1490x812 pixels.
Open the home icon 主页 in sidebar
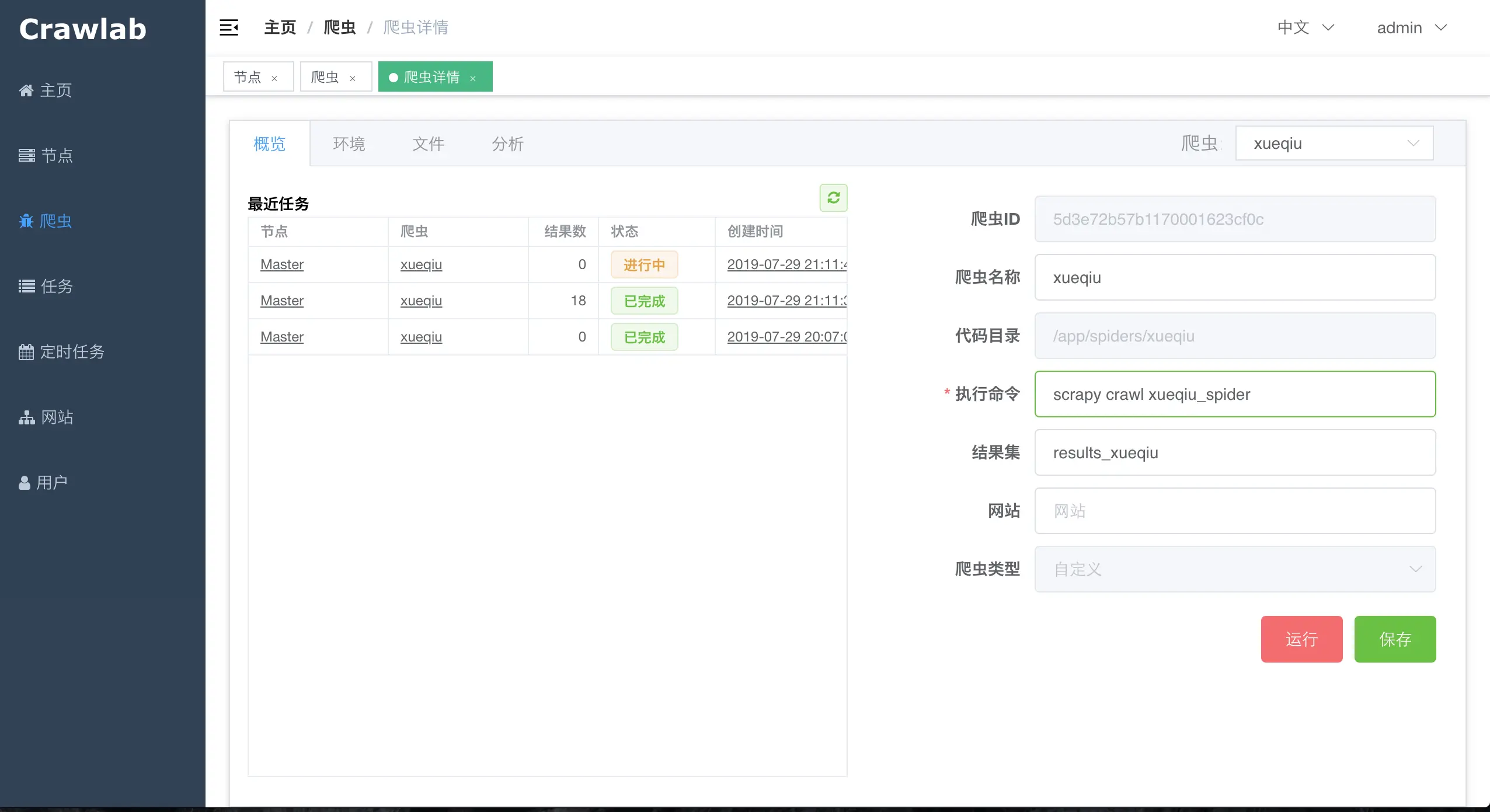(26, 90)
